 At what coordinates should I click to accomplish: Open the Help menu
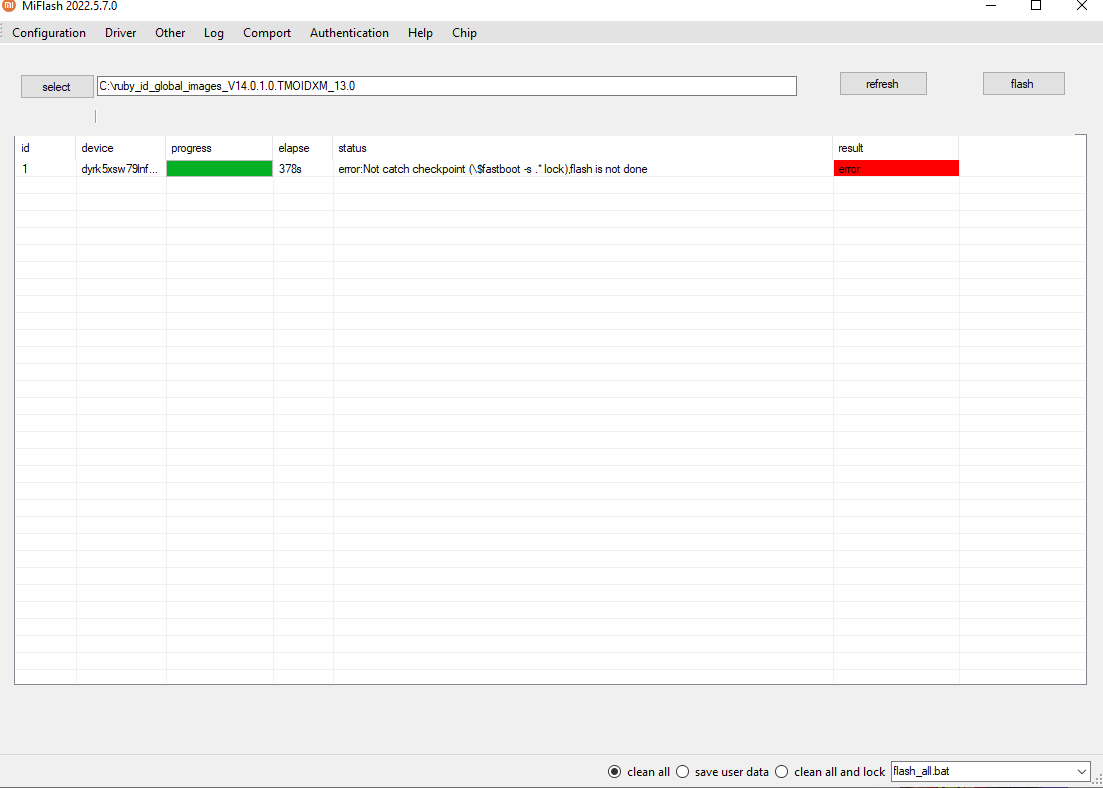pos(420,33)
